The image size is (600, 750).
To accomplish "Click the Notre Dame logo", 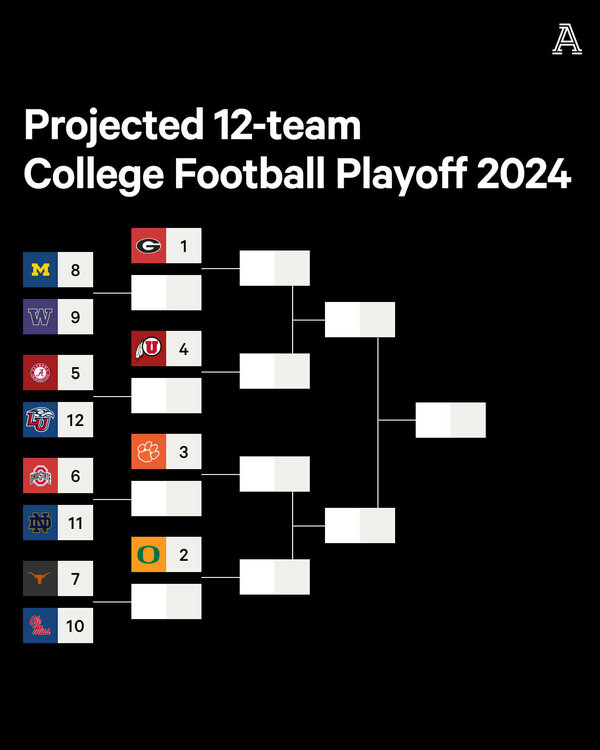I will click(x=40, y=523).
